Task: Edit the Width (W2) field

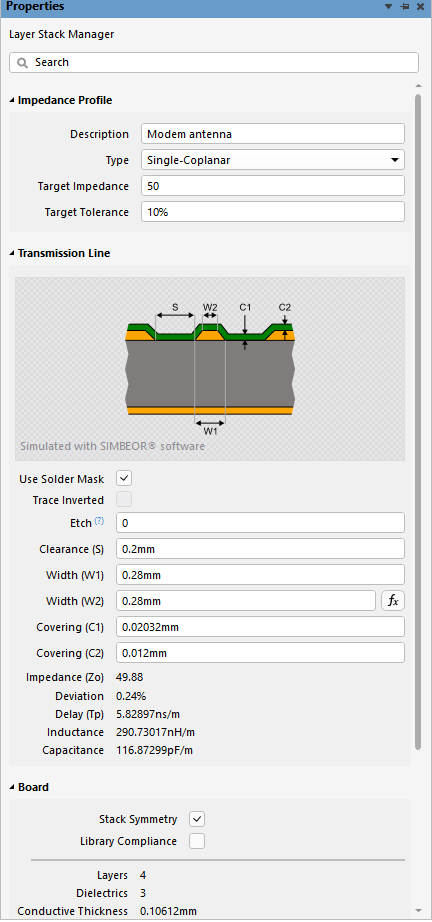Action: click(246, 601)
